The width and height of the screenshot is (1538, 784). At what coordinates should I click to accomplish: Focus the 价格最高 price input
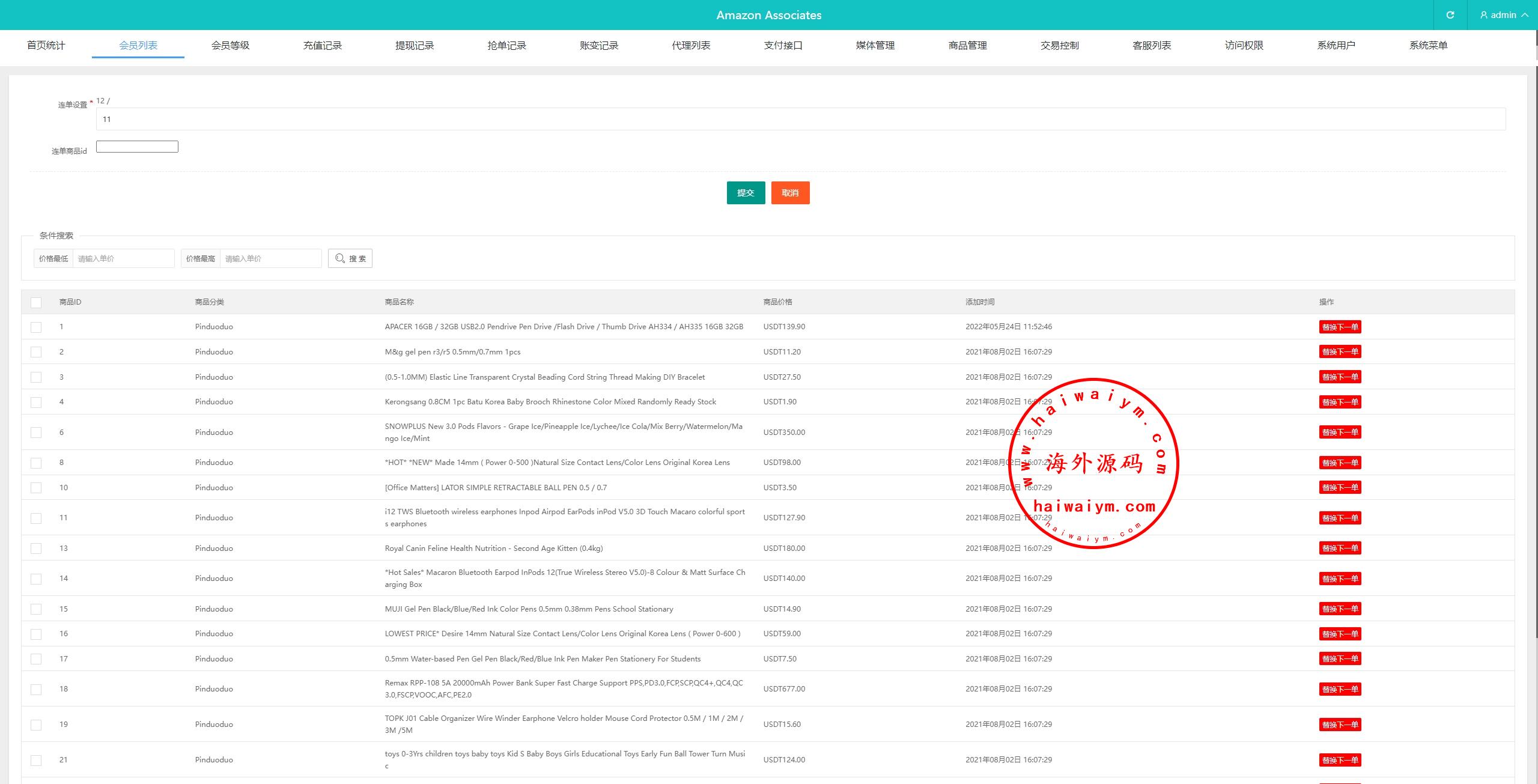coord(270,258)
